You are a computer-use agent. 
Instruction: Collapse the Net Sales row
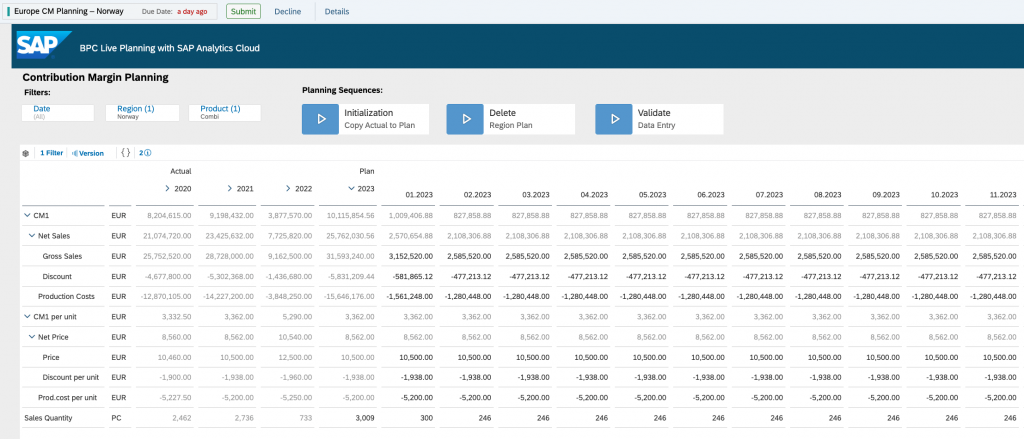pos(32,235)
